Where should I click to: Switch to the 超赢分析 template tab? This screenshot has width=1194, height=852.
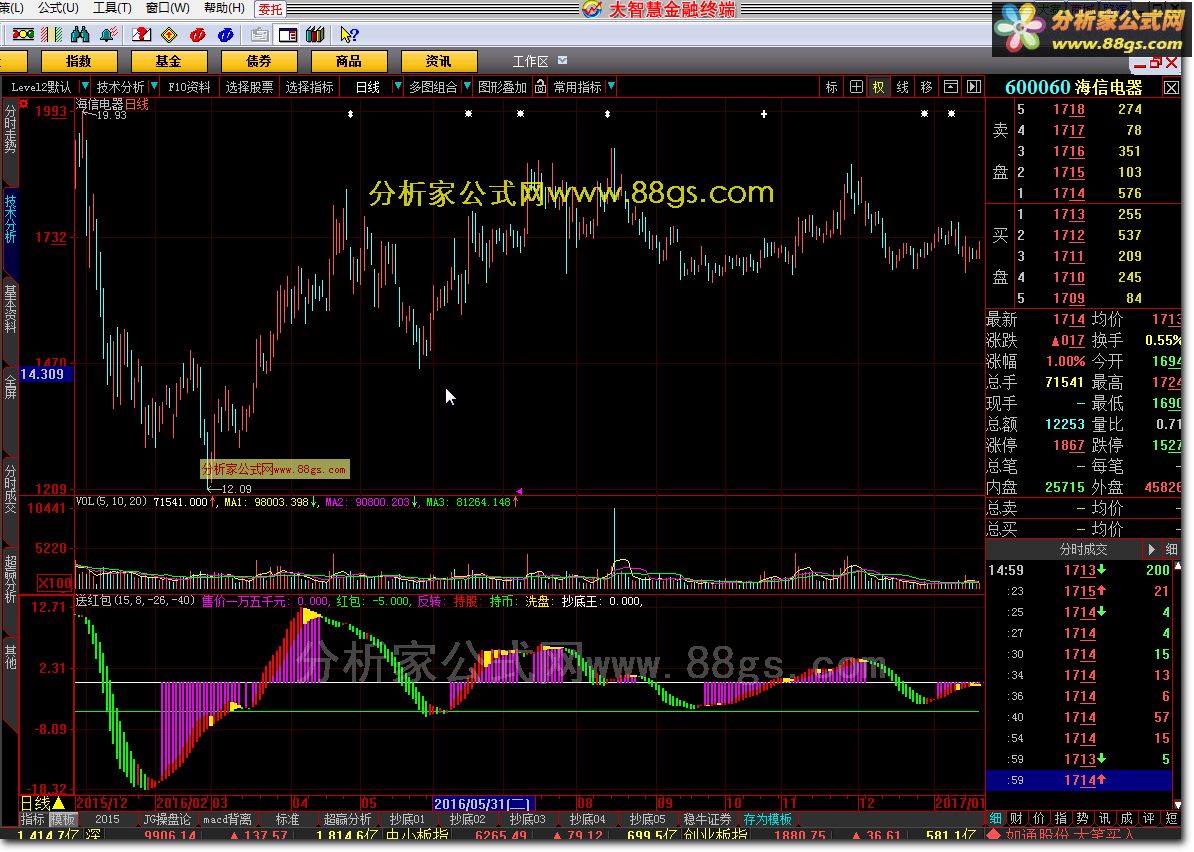coord(346,819)
